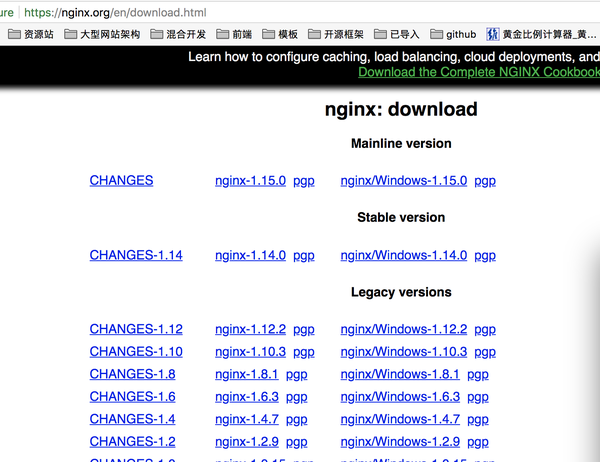Select the 'Stable version' heading text

click(401, 217)
